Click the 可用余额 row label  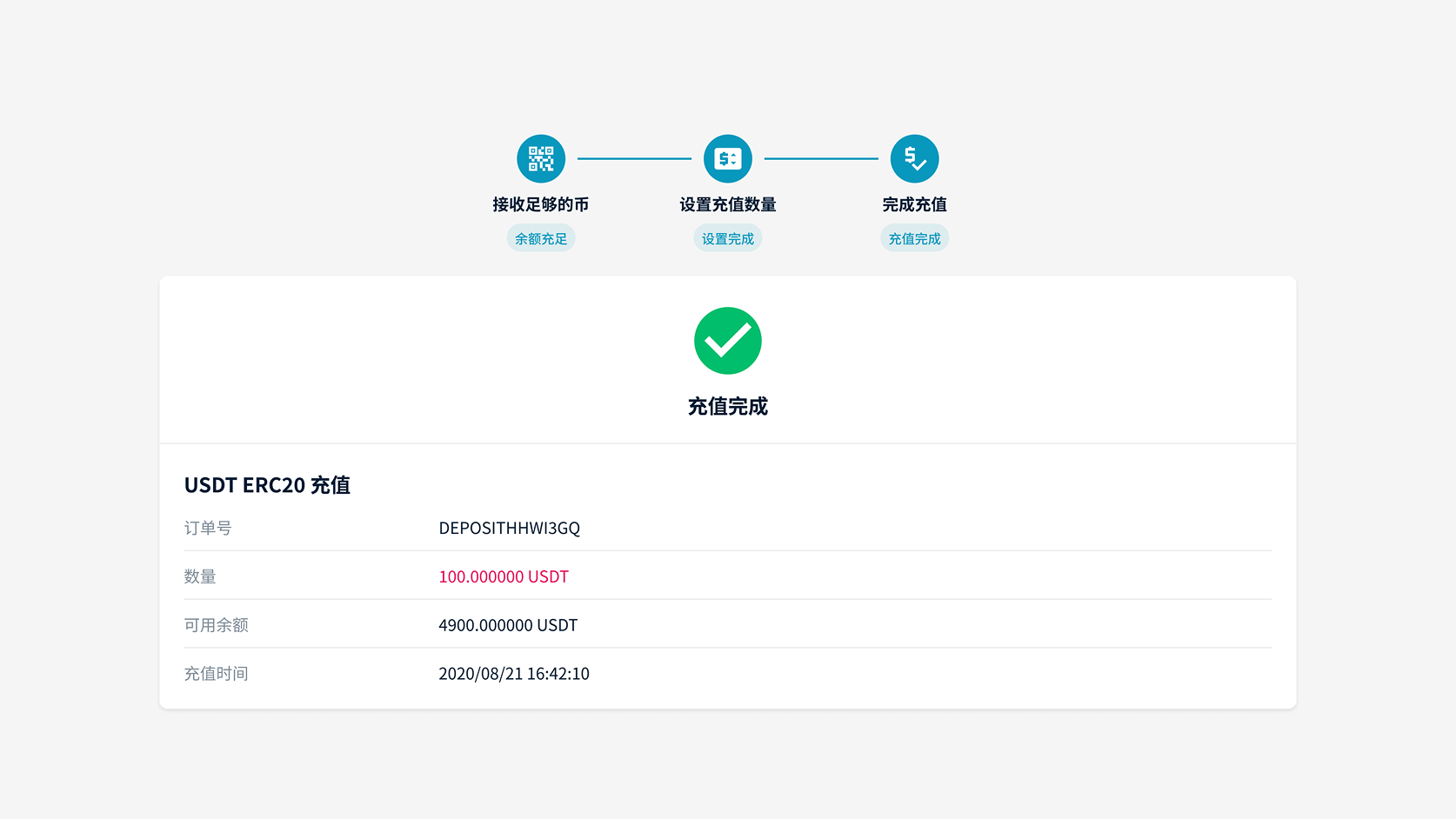pyautogui.click(x=217, y=625)
